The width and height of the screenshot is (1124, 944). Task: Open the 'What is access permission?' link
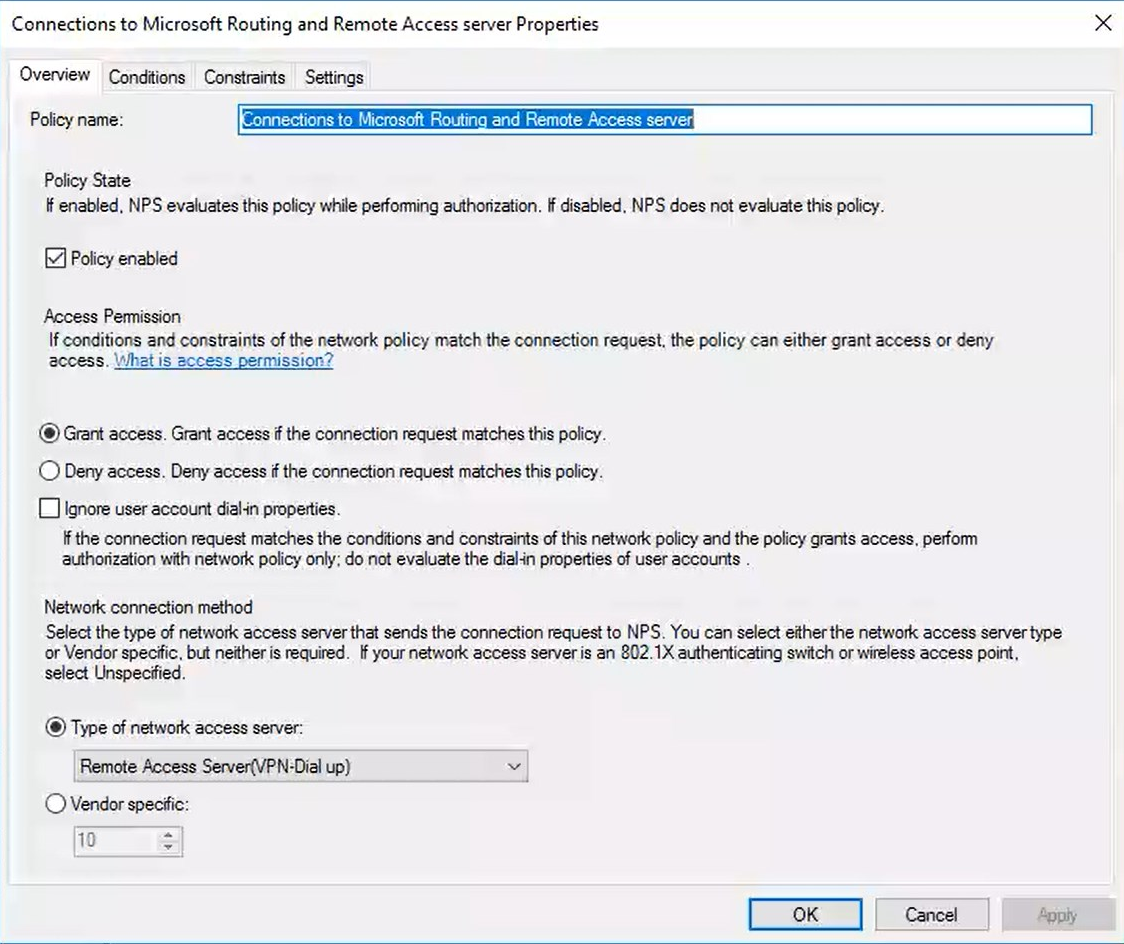click(x=223, y=361)
